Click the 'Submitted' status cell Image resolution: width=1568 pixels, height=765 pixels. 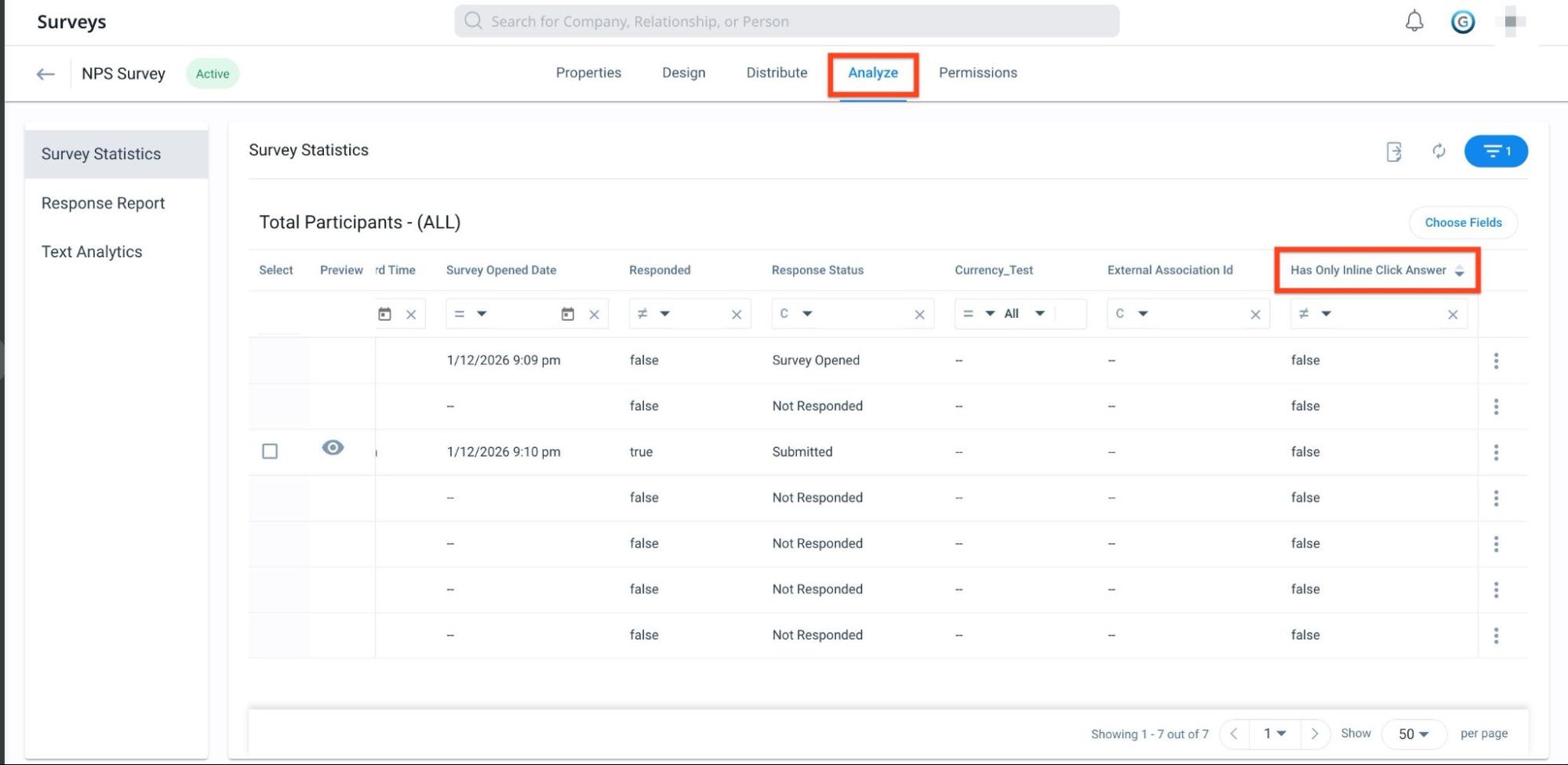click(x=802, y=452)
